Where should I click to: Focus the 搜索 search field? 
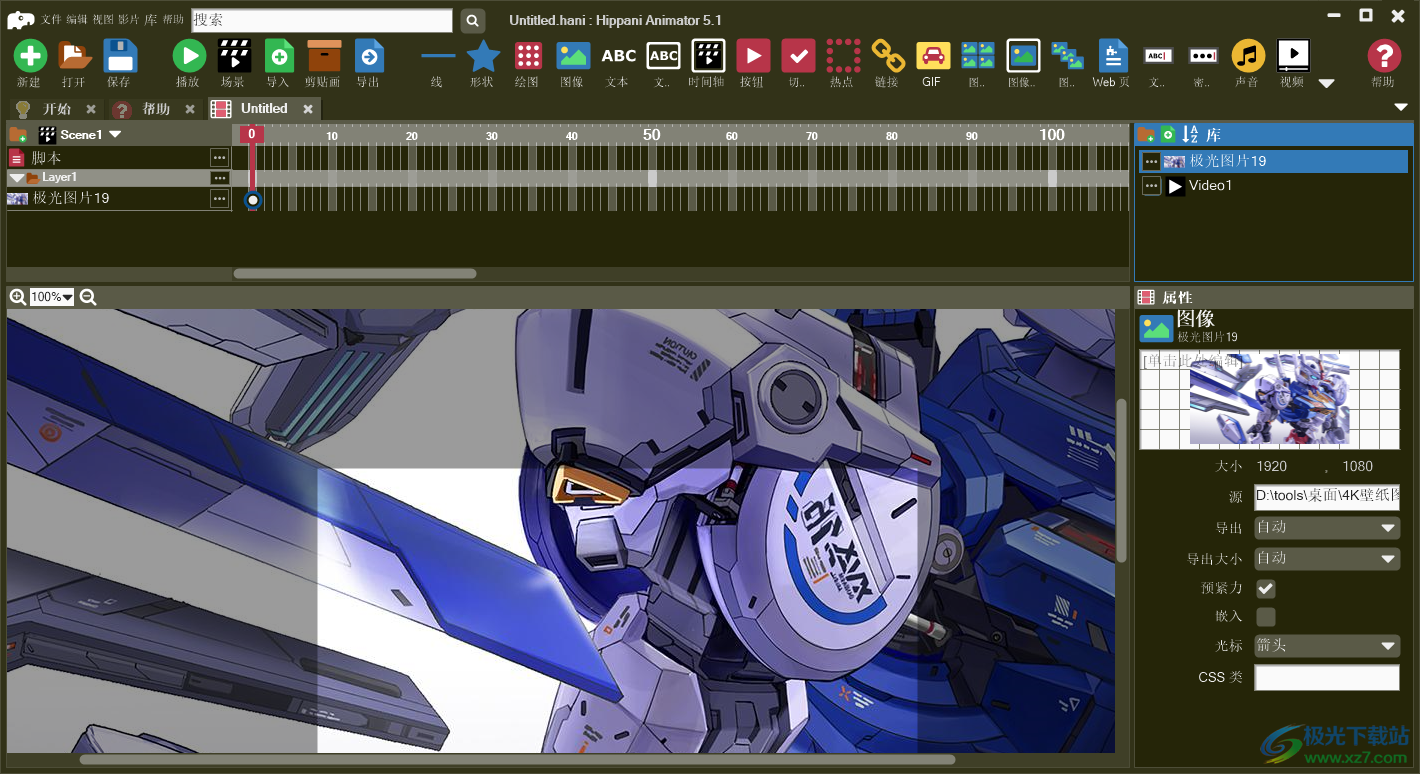[x=322, y=20]
